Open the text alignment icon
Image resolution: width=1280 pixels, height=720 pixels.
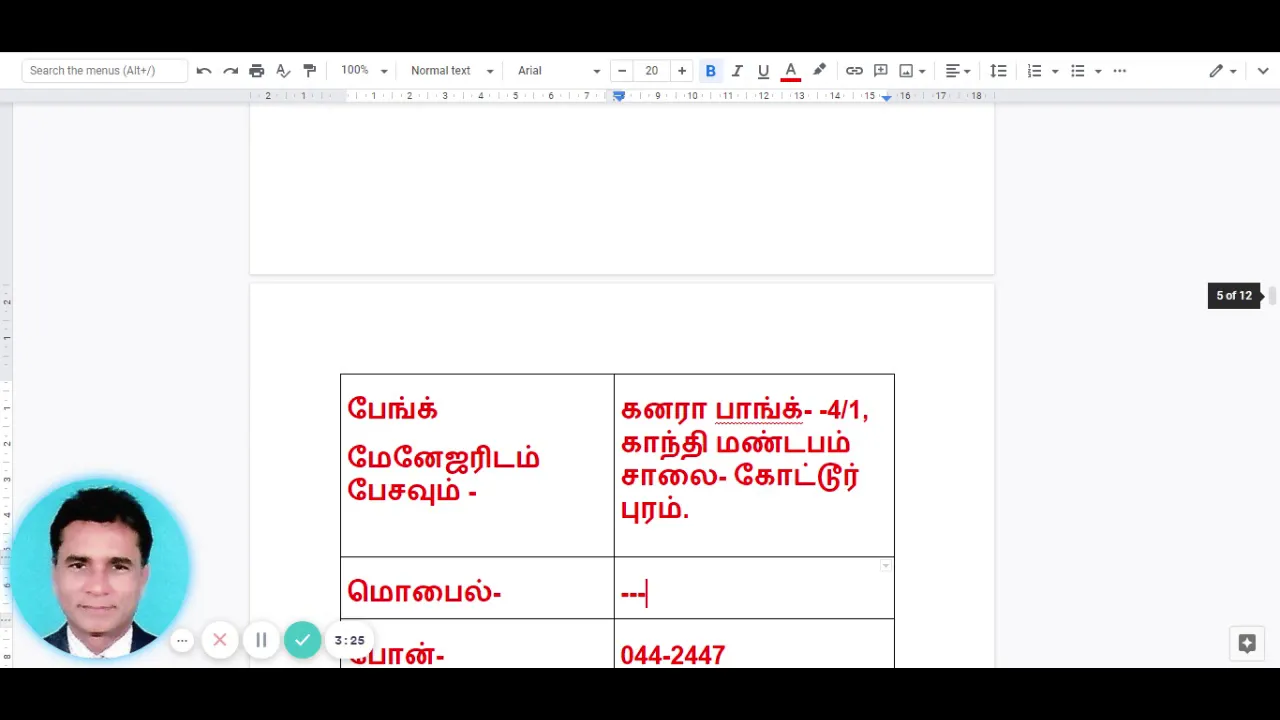point(952,71)
